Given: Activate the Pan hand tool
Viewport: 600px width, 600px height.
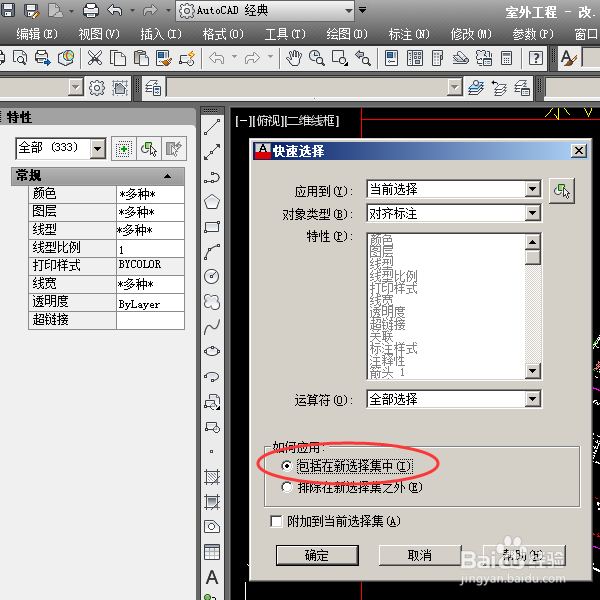Looking at the screenshot, I should click(294, 58).
